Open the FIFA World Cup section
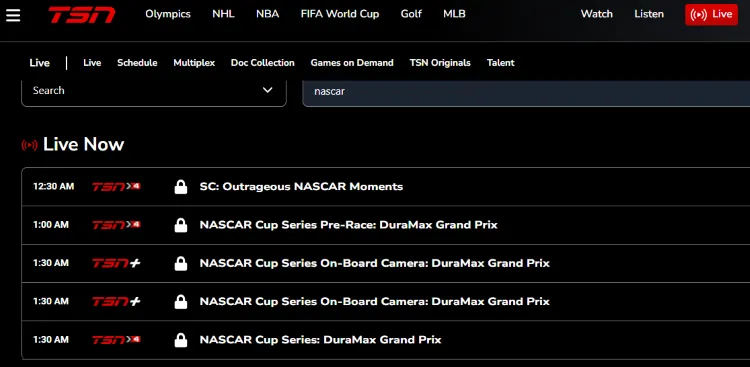The width and height of the screenshot is (750, 367). tap(340, 14)
